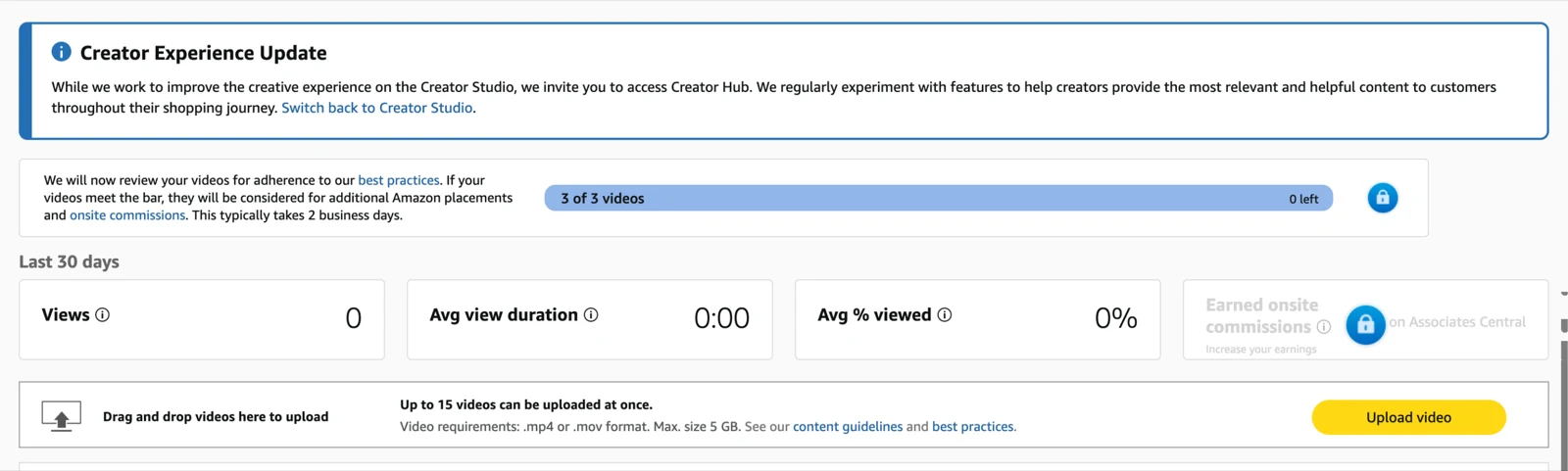Click the info icon next to Views
The height and width of the screenshot is (471, 1568).
pos(102,314)
